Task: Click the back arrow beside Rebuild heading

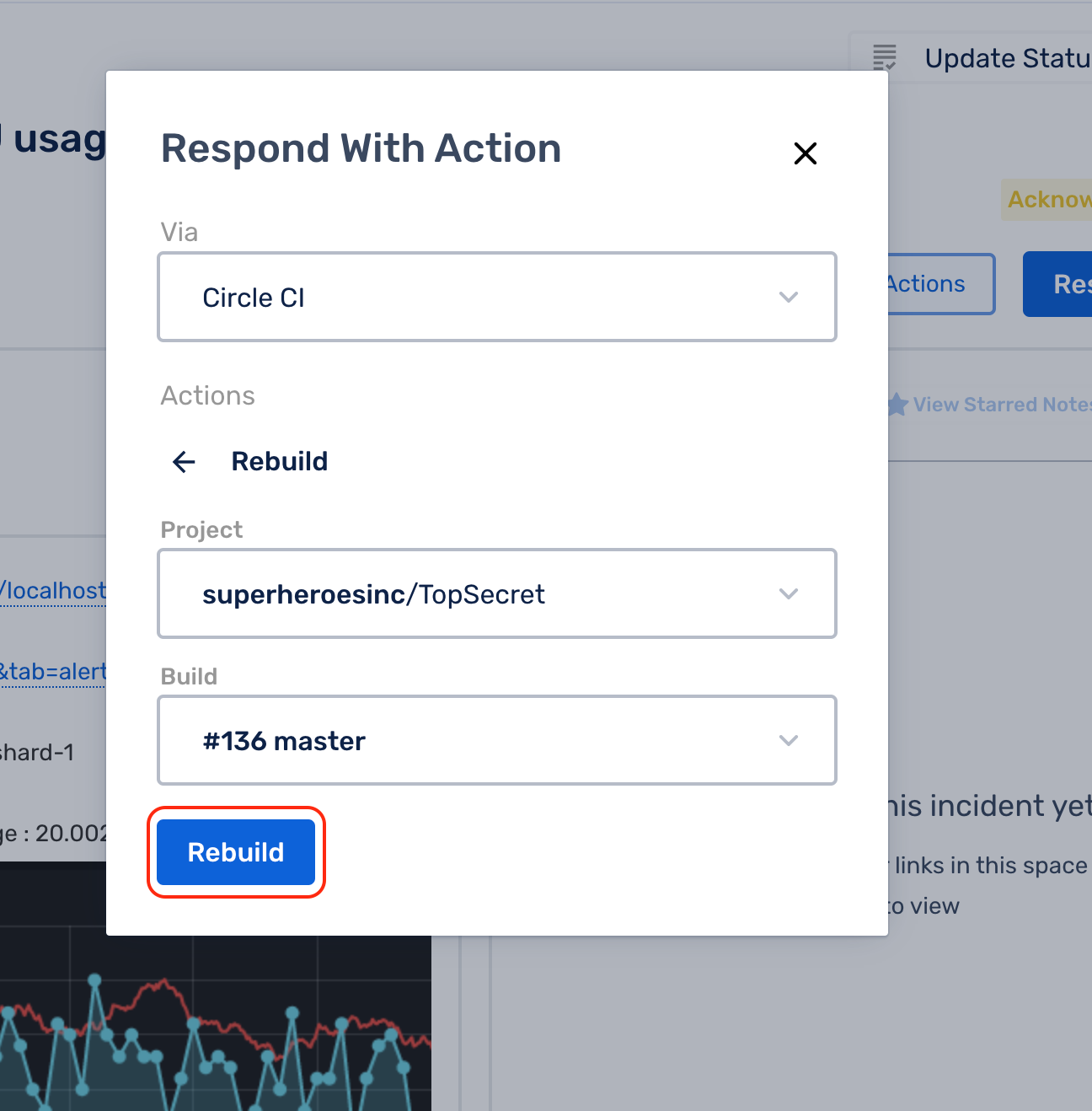Action: pyautogui.click(x=184, y=462)
